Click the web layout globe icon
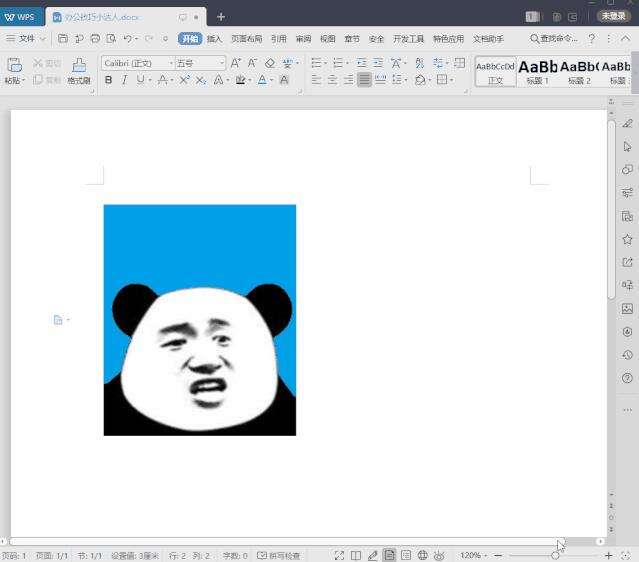The image size is (639, 562). tap(423, 555)
